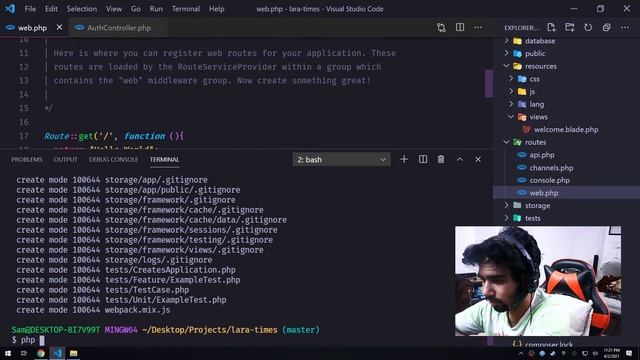Collapse all folders in Explorer
This screenshot has width=640, height=360.
(607, 27)
